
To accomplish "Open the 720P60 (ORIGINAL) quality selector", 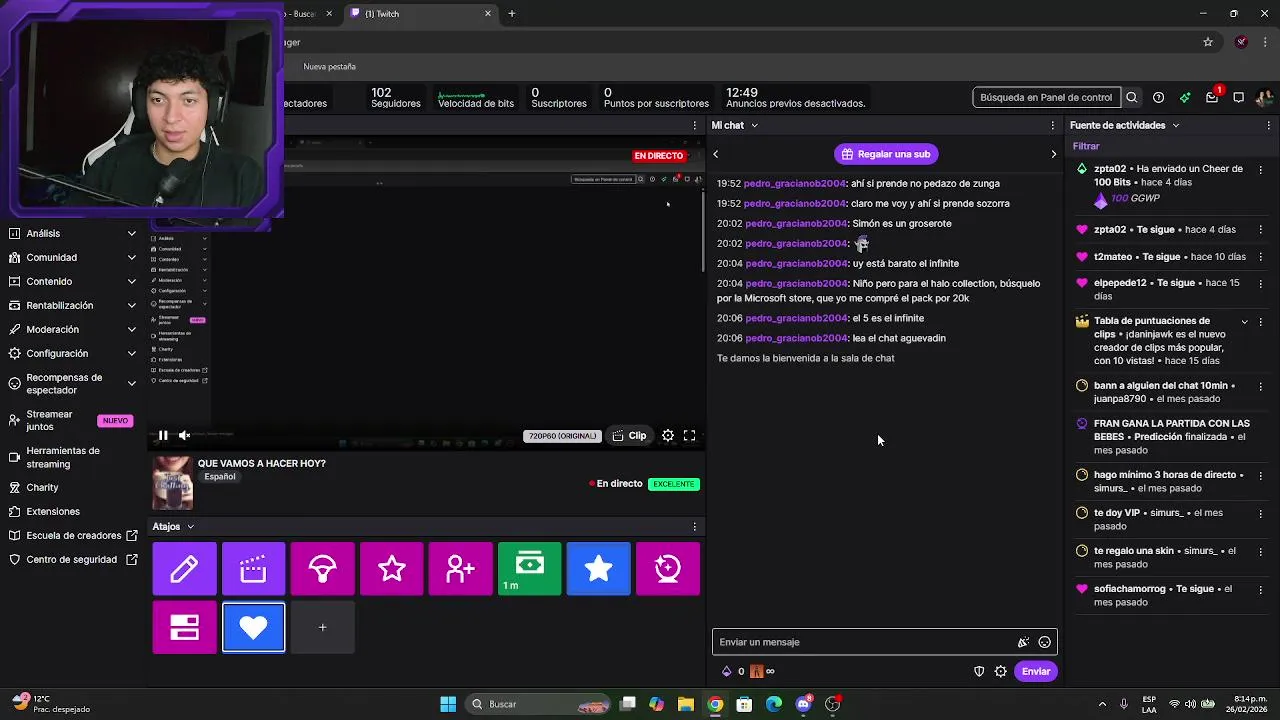I will (x=562, y=436).
